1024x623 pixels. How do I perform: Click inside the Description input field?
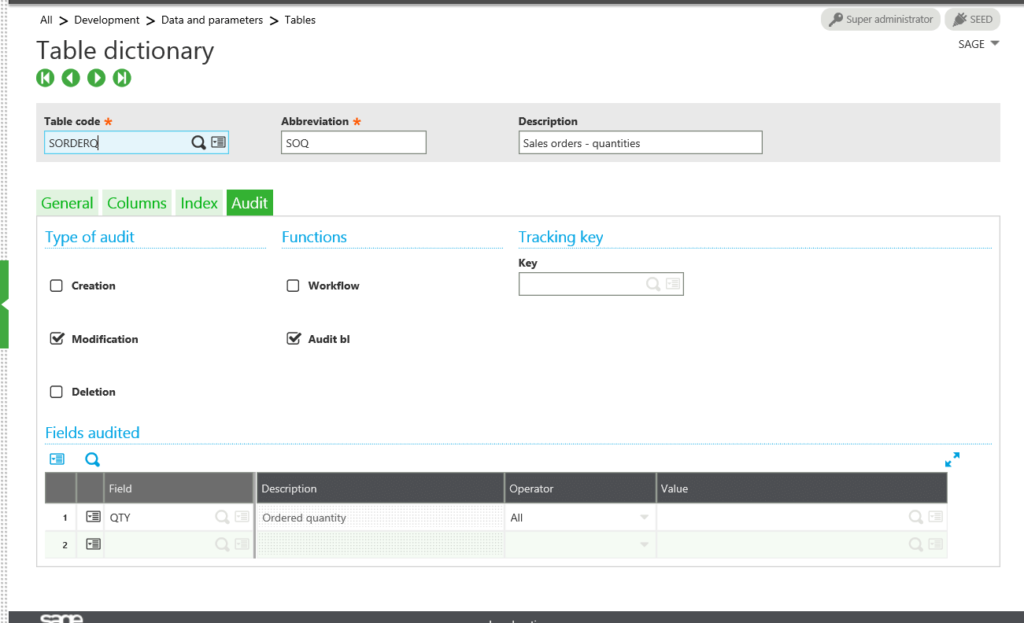tap(638, 142)
